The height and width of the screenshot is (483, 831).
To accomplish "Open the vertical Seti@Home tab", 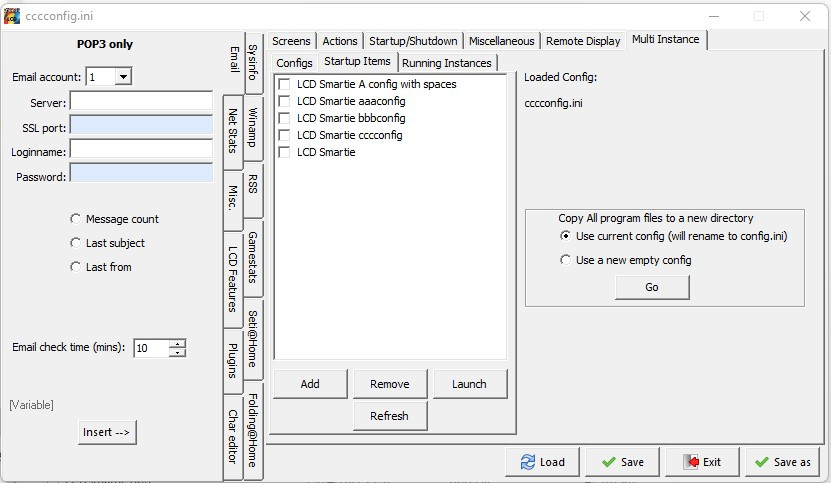I will point(253,338).
